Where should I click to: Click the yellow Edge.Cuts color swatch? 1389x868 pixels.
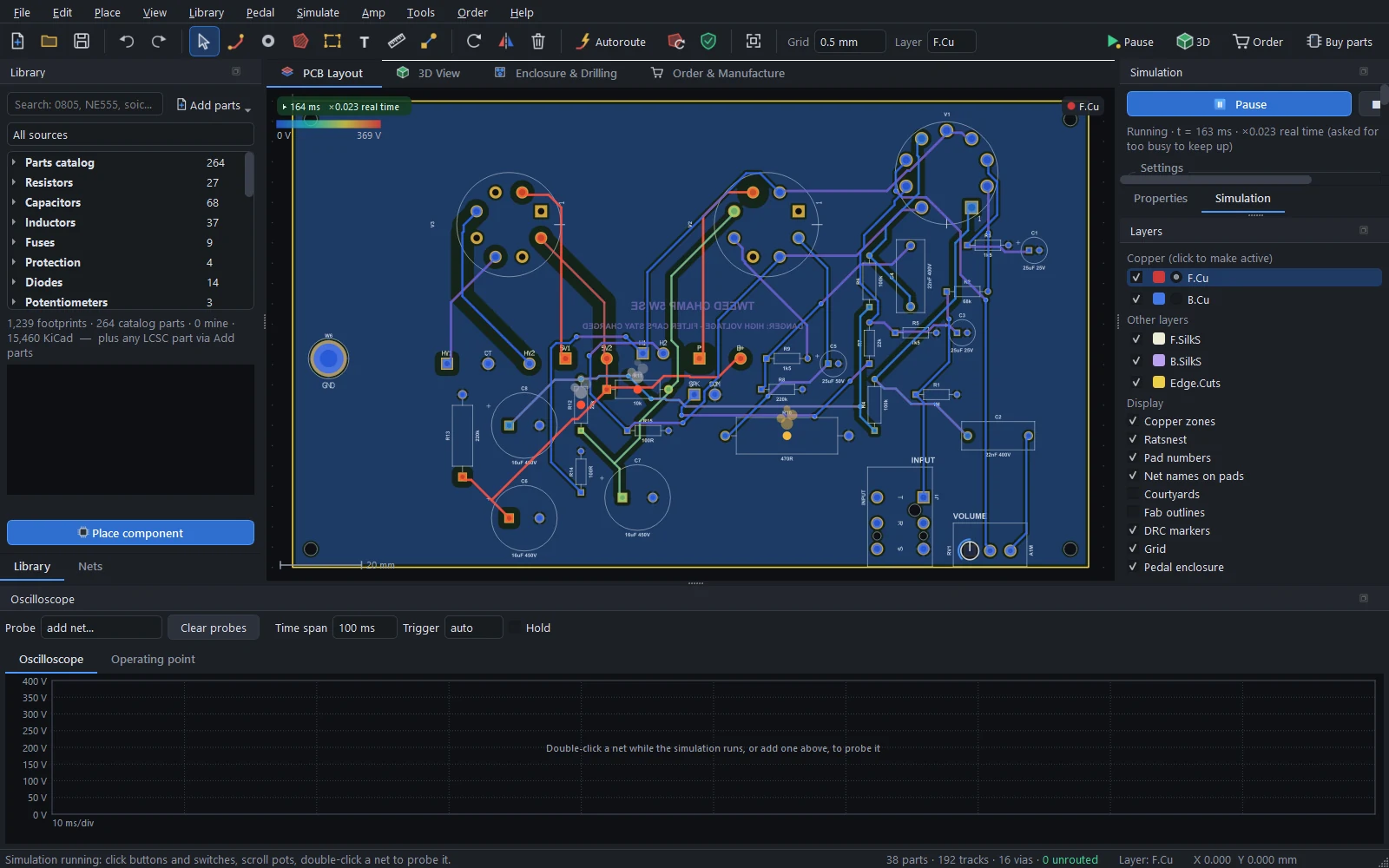(x=1159, y=383)
